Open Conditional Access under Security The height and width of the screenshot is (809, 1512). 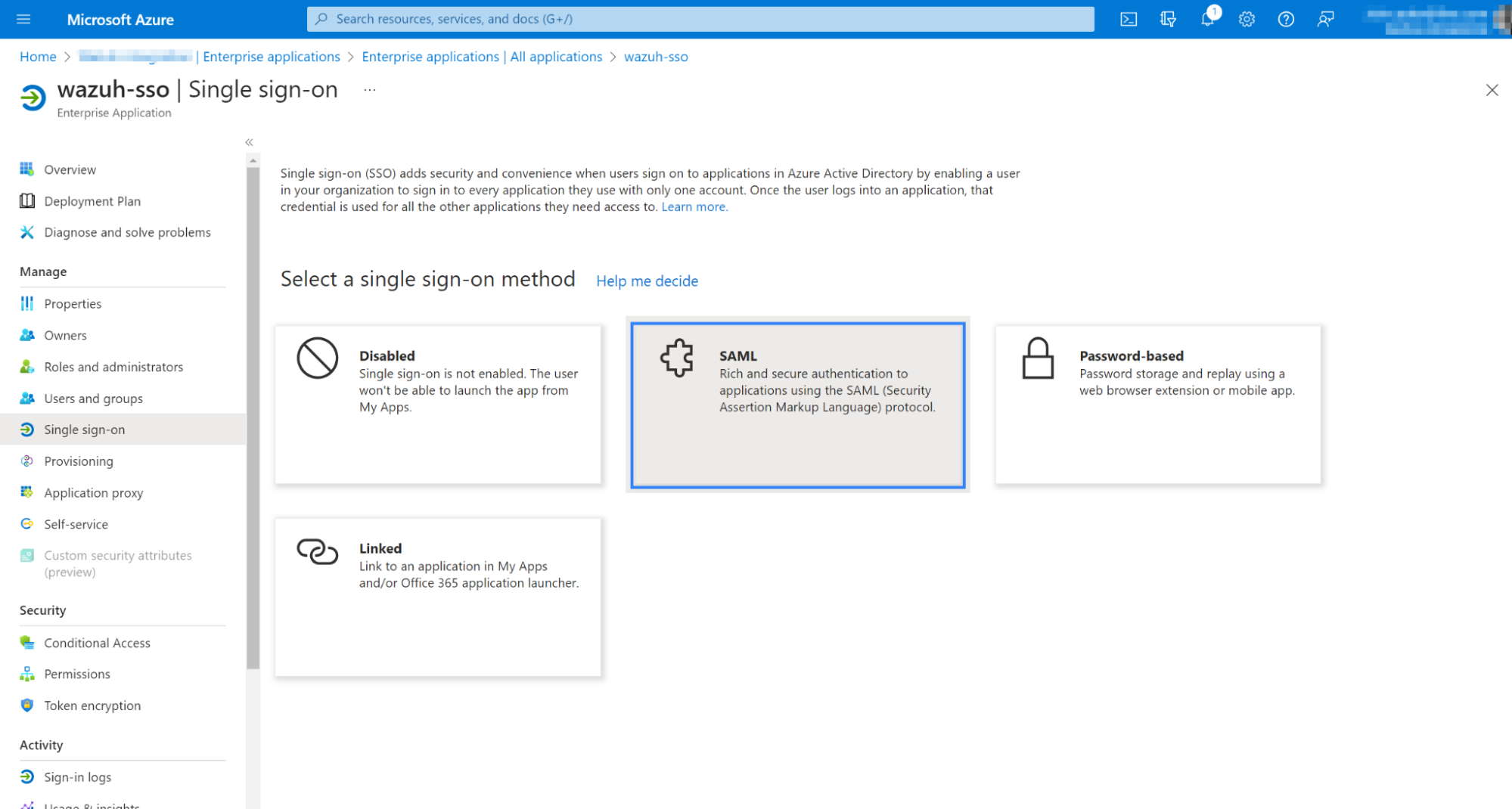(97, 643)
